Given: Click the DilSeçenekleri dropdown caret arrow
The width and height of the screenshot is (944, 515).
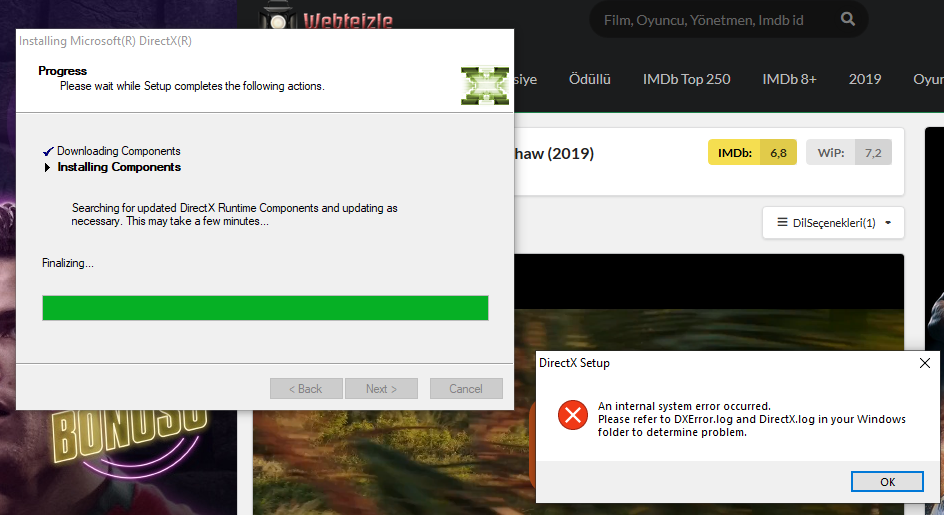Looking at the screenshot, I should [888, 223].
